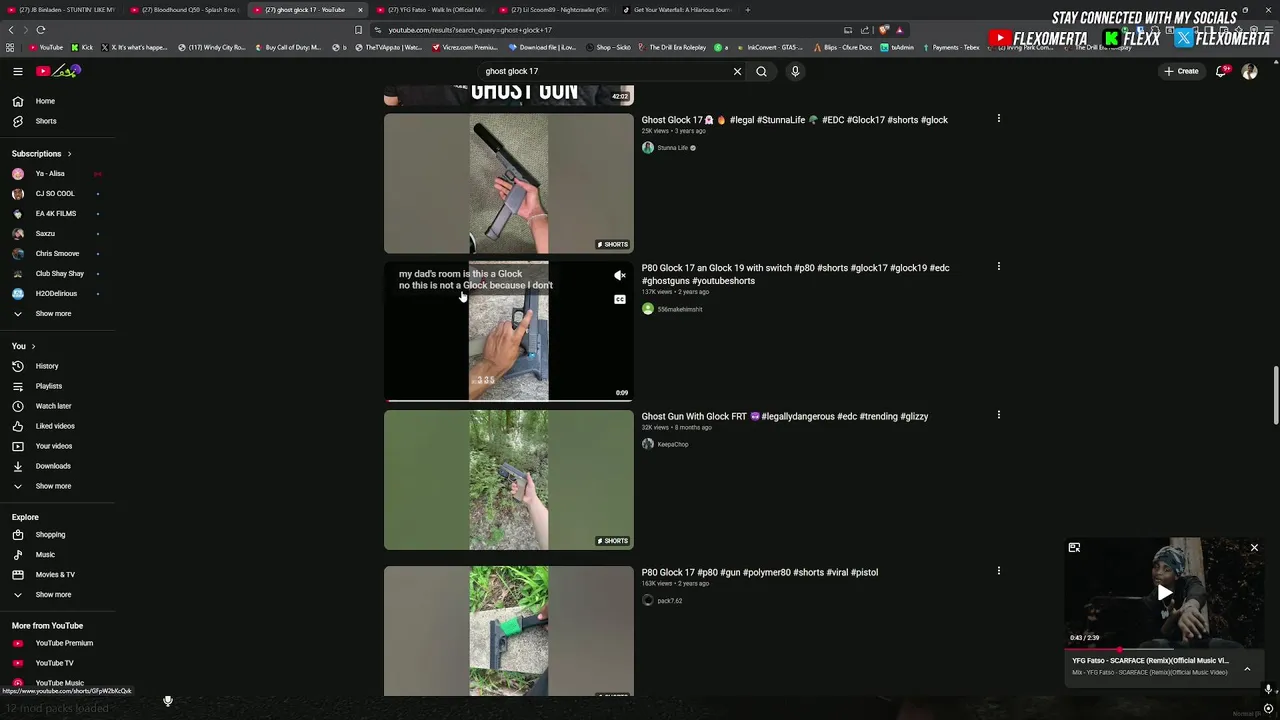Open the Ghost Glock 17 Stunna Life thumbnail

pyautogui.click(x=509, y=183)
